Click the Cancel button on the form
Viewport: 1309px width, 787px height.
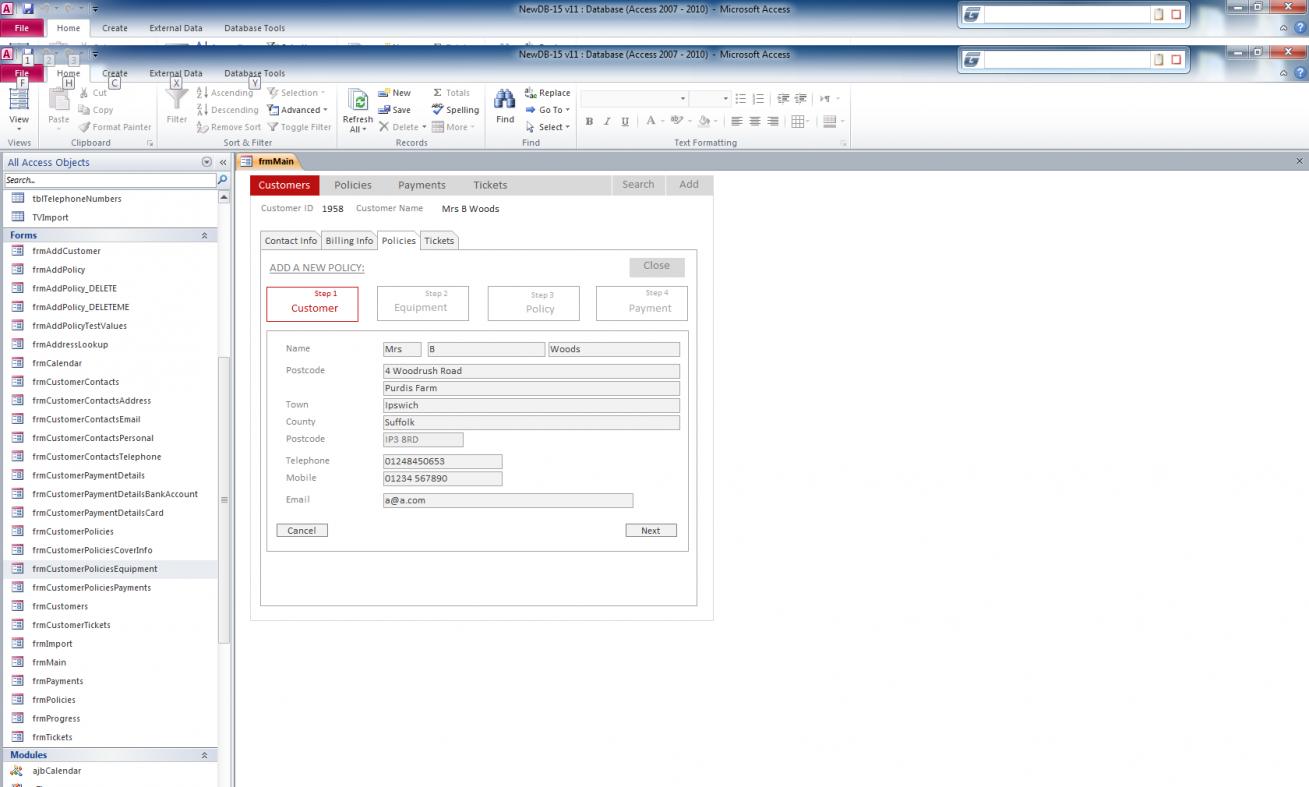click(x=302, y=531)
